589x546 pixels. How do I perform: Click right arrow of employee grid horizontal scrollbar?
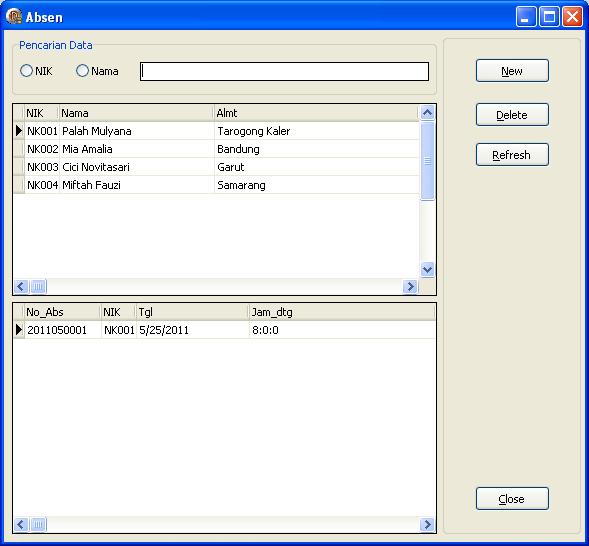(x=410, y=287)
